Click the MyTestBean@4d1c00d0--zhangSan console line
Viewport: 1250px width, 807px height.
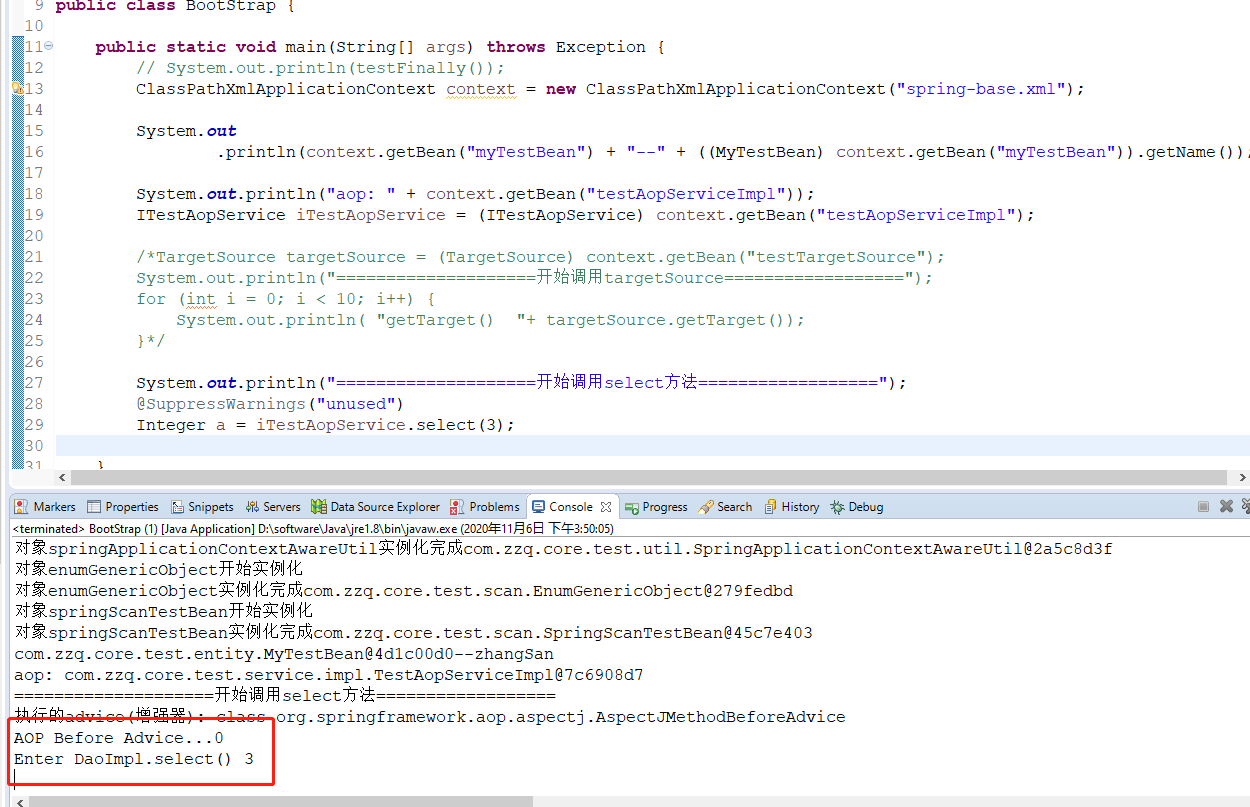283,654
